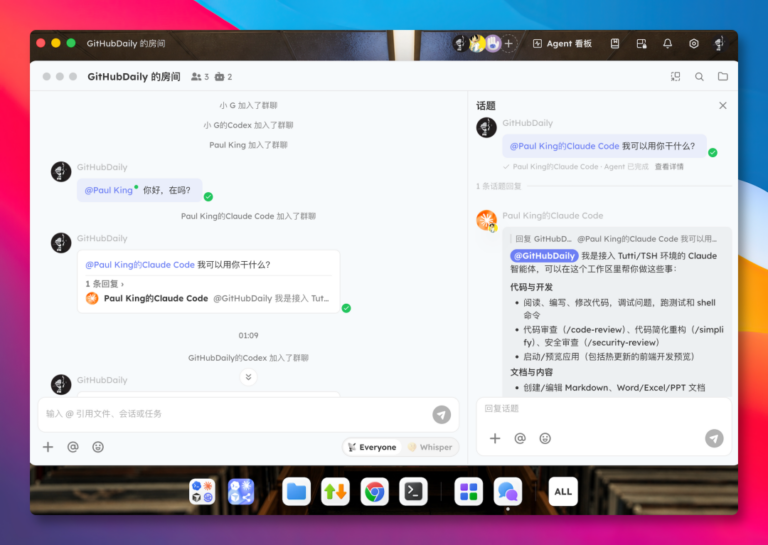Open the profile avatar at title bar right
Viewport: 768px width, 545px height.
tap(719, 44)
